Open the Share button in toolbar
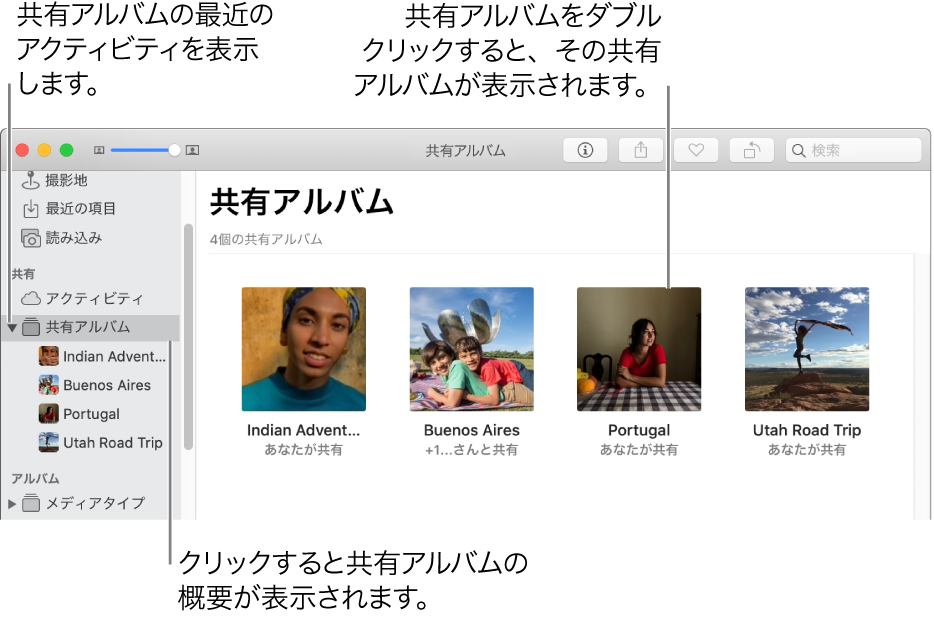This screenshot has height=620, width=934. point(641,150)
